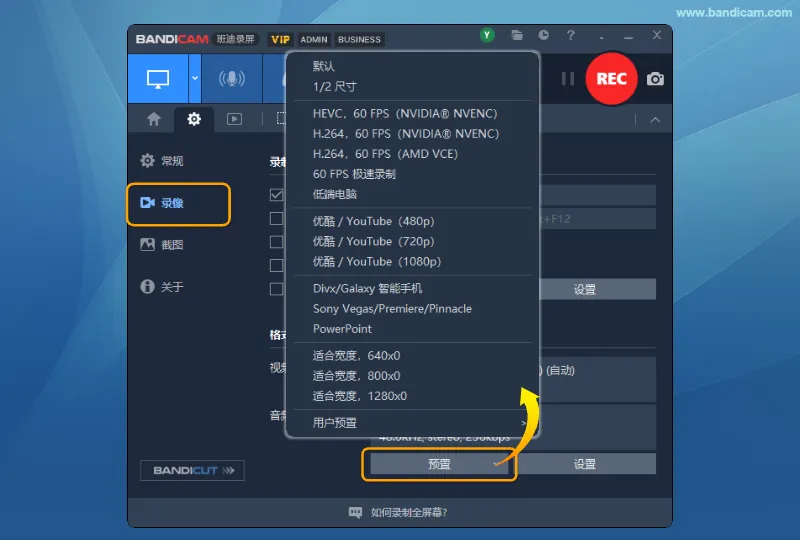Click the bottom 设置 format settings button
Screen dimensions: 800x540
coord(586,464)
